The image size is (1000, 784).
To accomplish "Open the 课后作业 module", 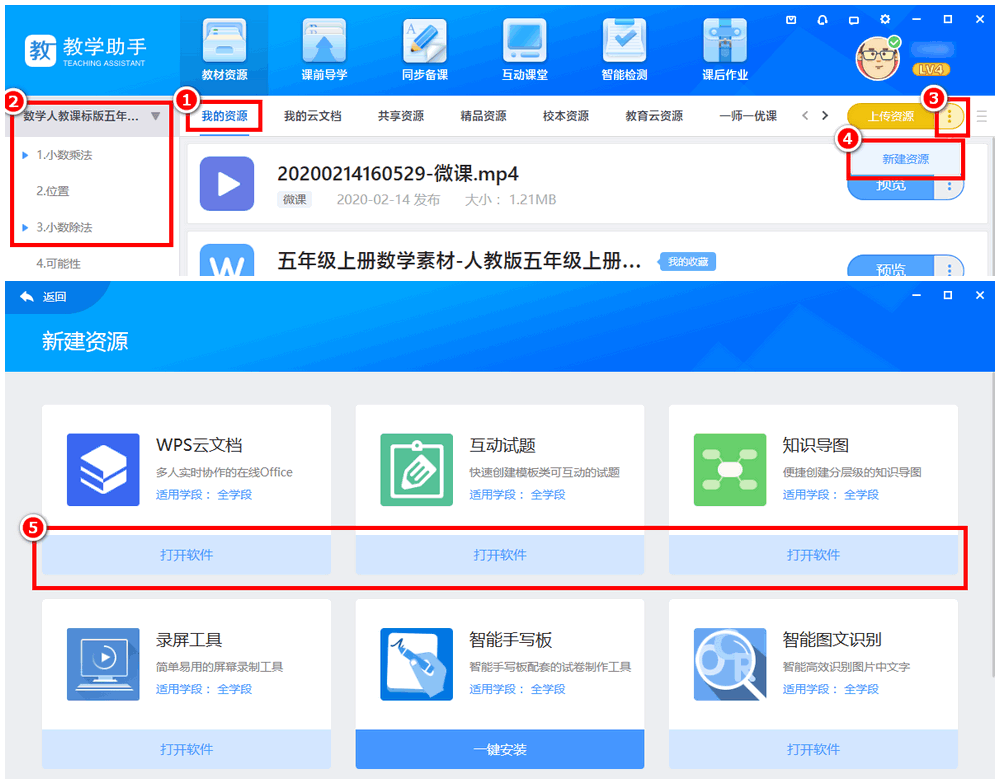I will [724, 49].
